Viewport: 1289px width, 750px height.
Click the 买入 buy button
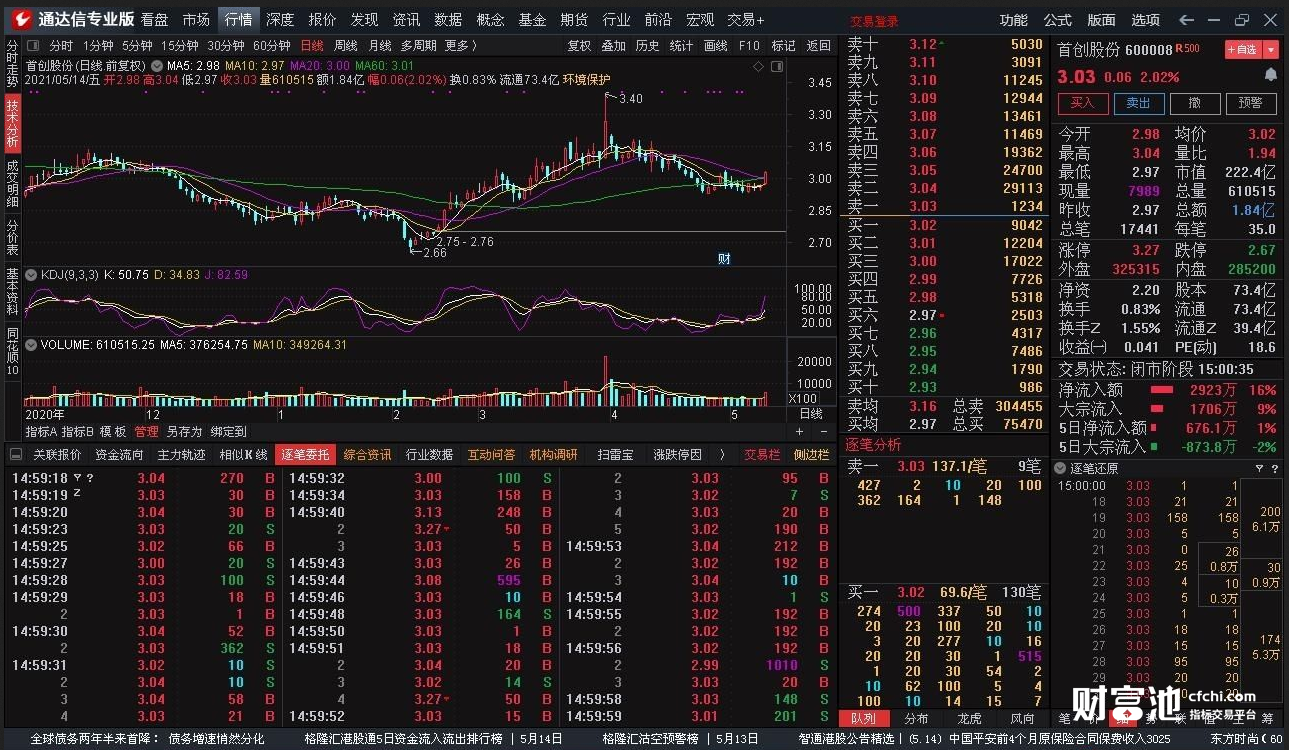tap(1083, 103)
